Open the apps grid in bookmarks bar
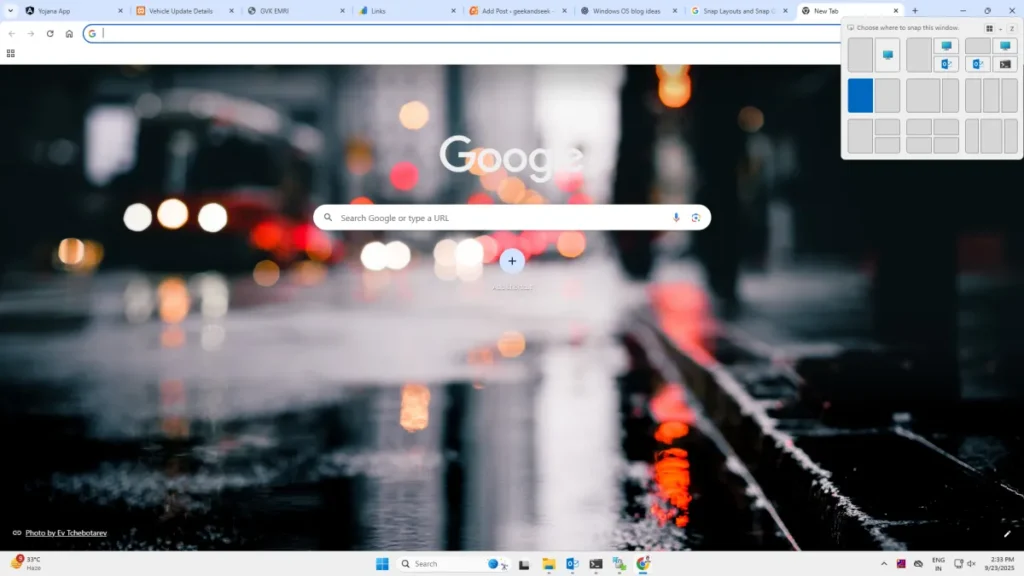Viewport: 1024px width, 576px height. [x=11, y=53]
